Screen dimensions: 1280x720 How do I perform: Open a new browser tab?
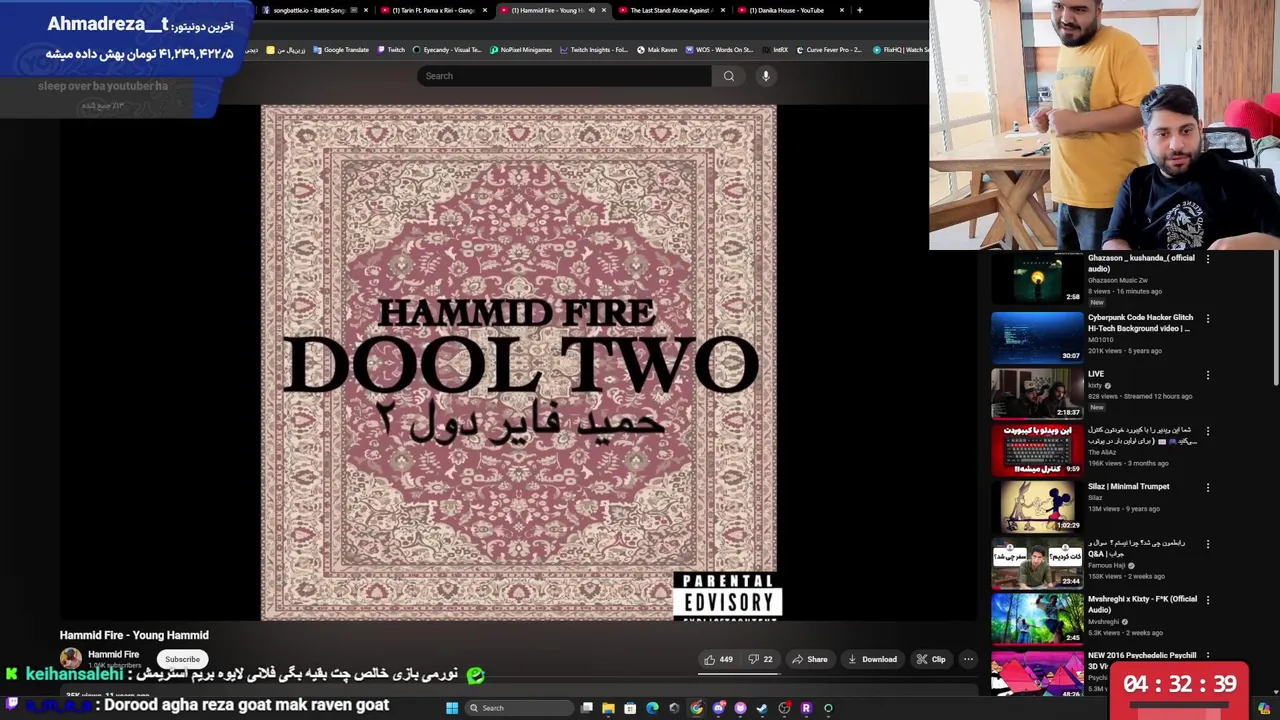[x=860, y=10]
